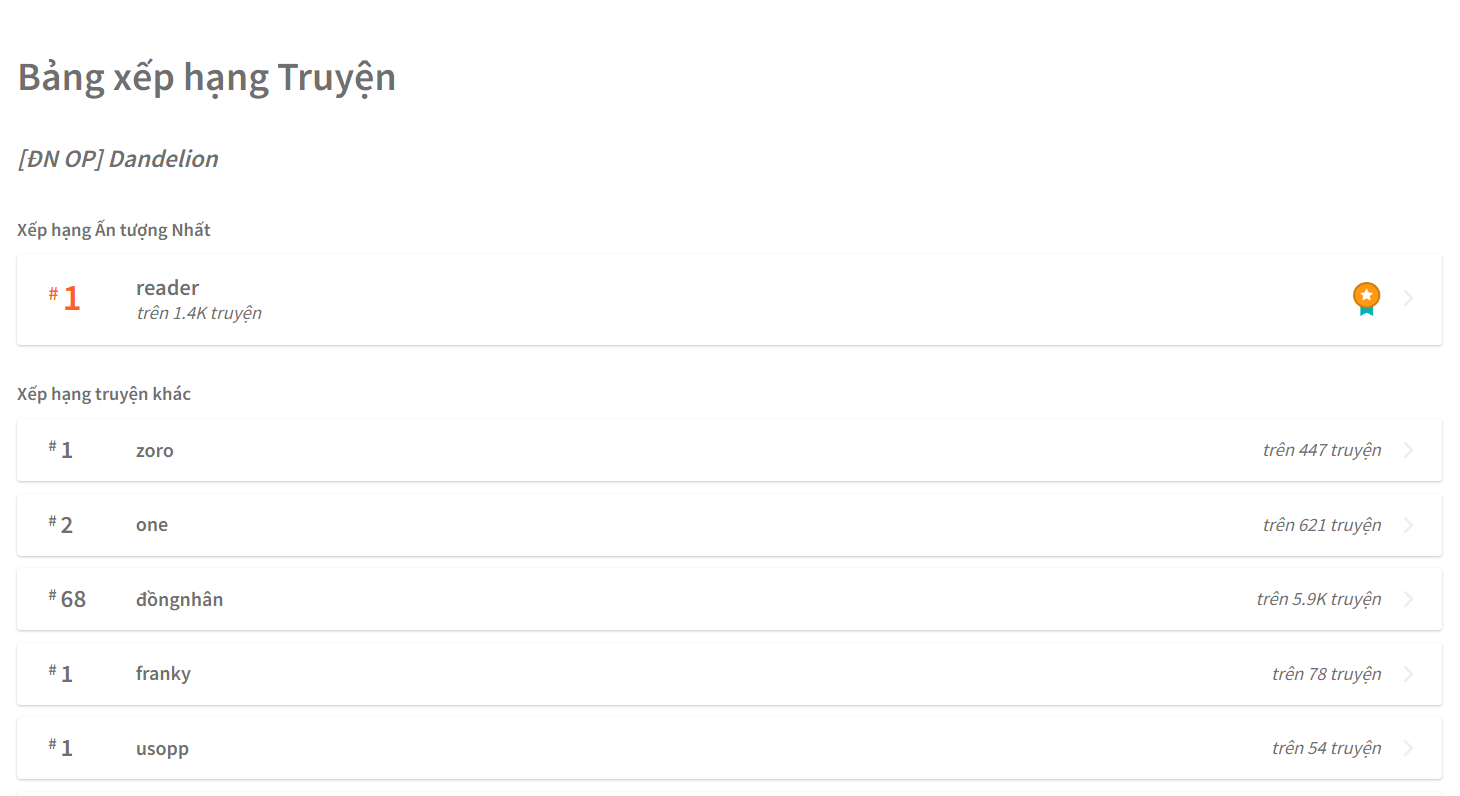Screen dimensions: 1460x796
Task: Expand the đồngnhân ranking chevron
Action: tap(1408, 599)
